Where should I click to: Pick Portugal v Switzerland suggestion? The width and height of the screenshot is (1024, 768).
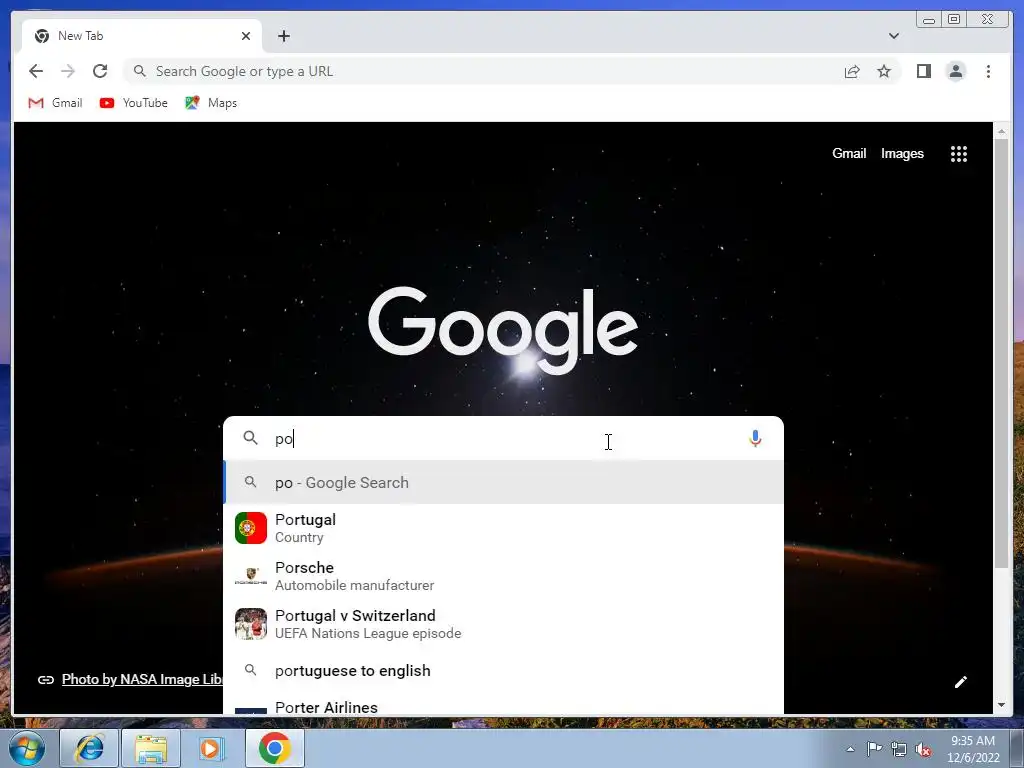pyautogui.click(x=504, y=624)
